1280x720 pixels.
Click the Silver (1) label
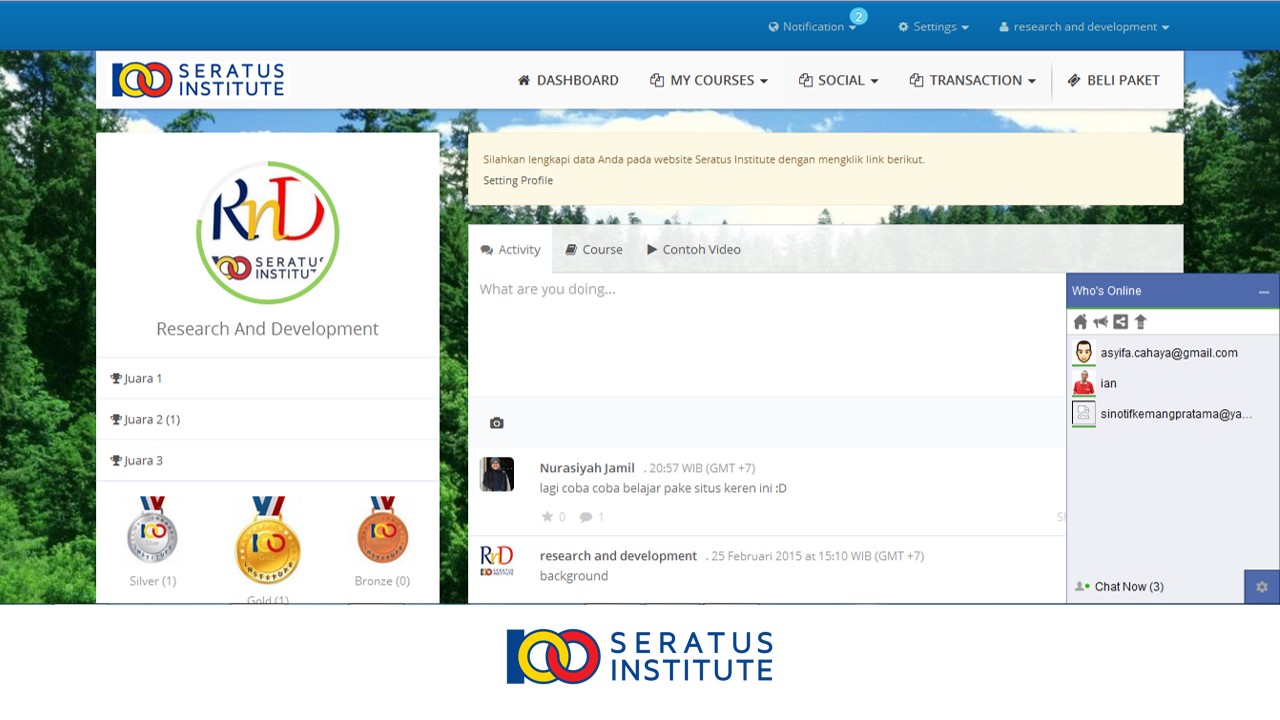coord(152,581)
